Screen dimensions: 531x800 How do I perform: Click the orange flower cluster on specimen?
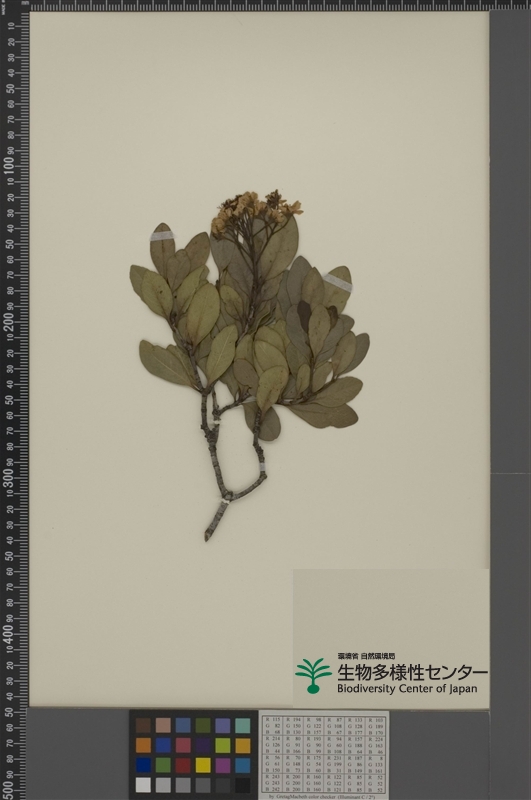point(256,211)
